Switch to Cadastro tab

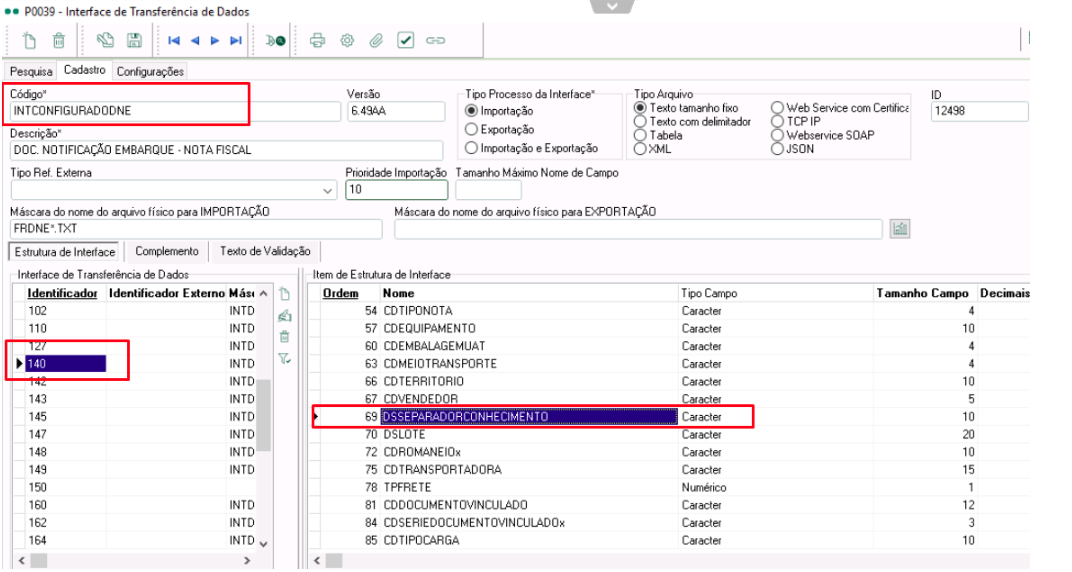point(85,70)
